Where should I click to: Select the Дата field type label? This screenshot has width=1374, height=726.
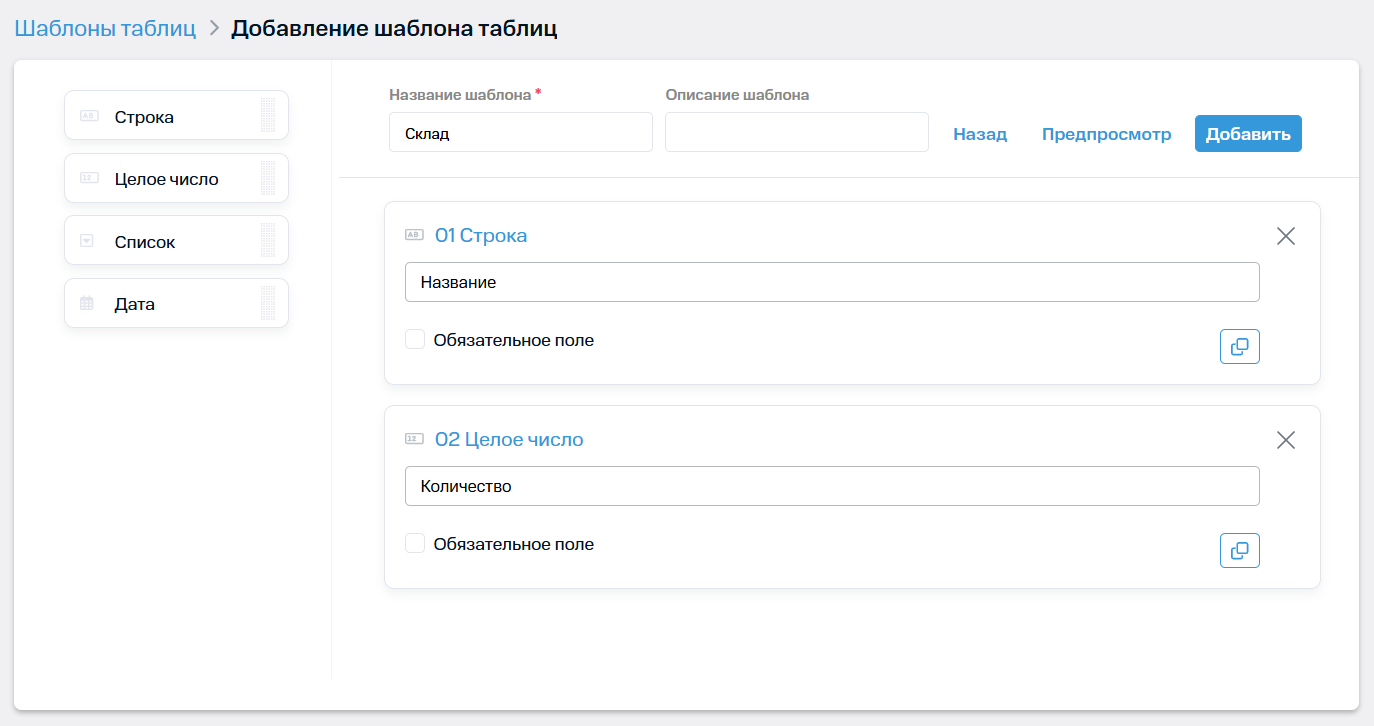pyautogui.click(x=135, y=304)
